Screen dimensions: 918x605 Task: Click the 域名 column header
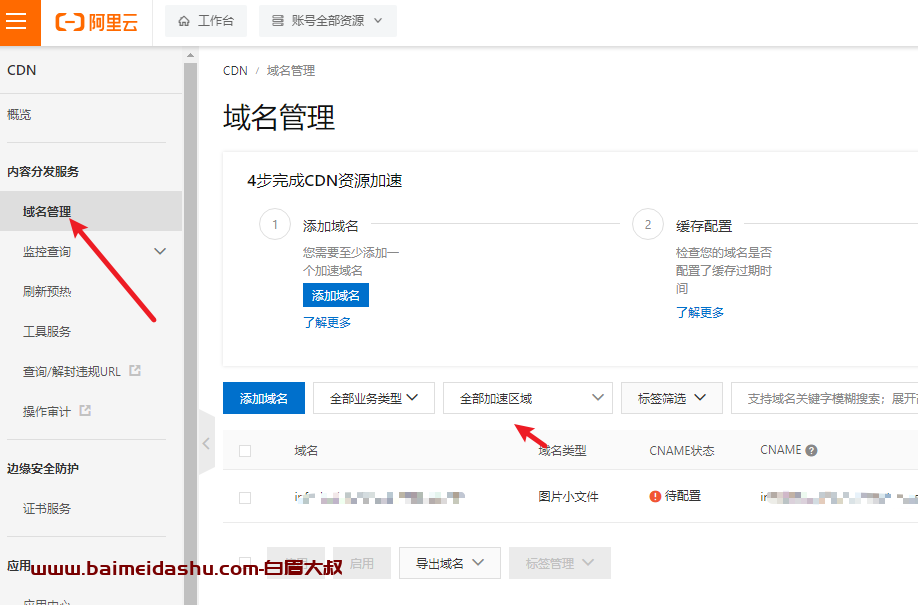click(306, 450)
